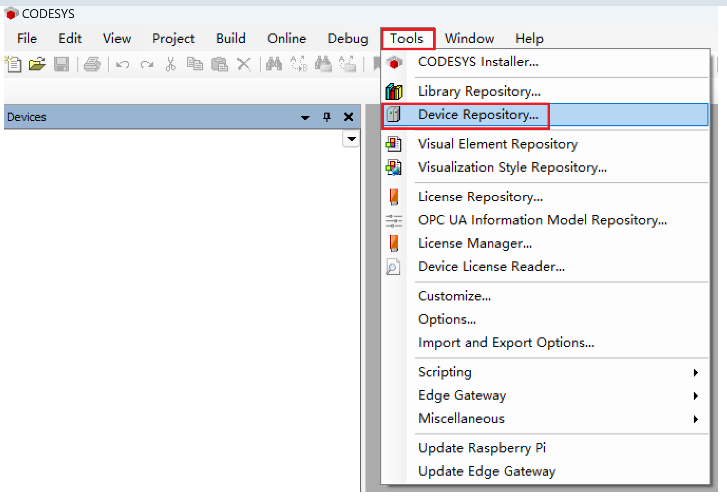
Task: Click the Save Project disk icon
Action: pos(61,64)
